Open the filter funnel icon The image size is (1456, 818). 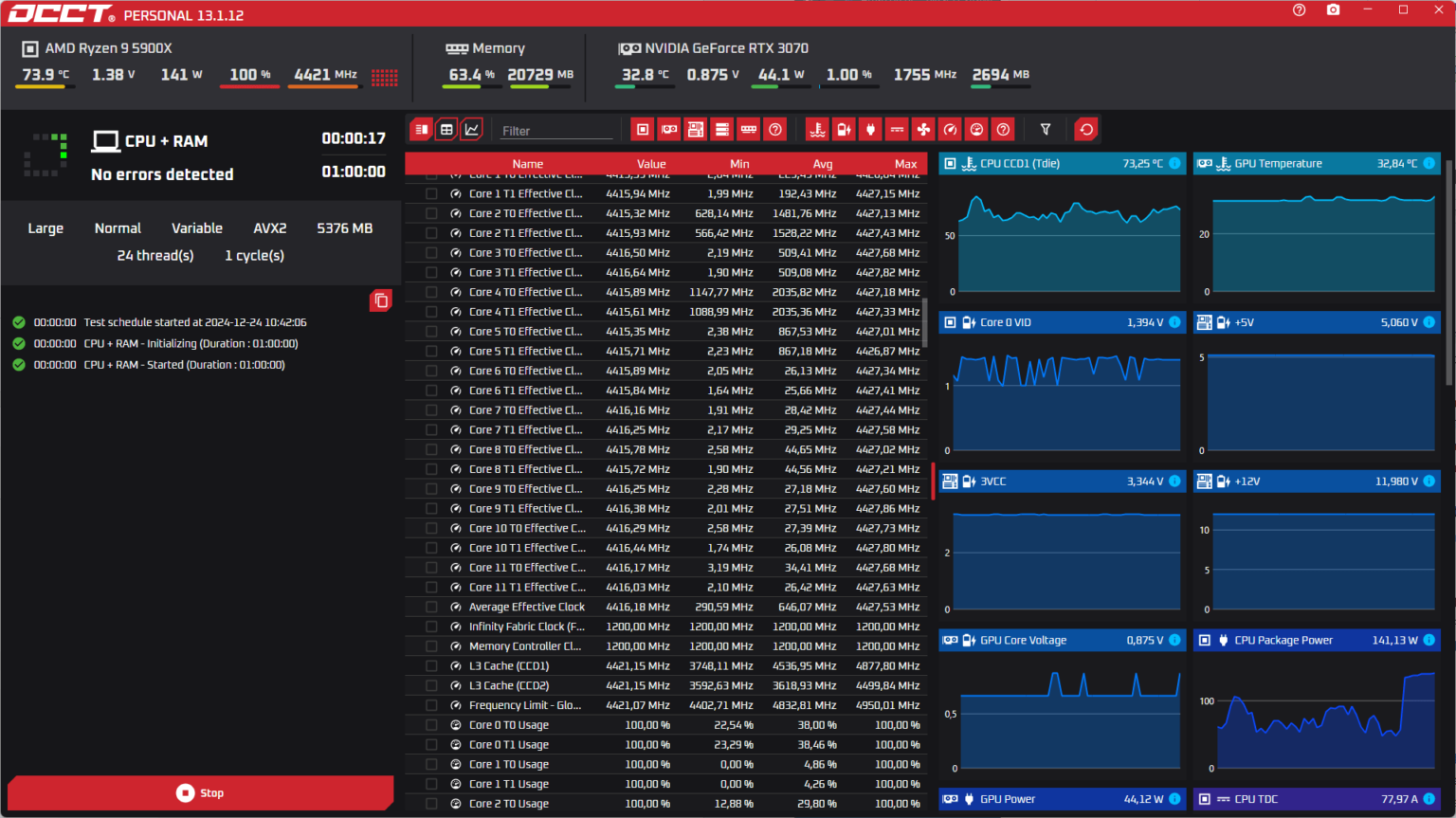1046,129
